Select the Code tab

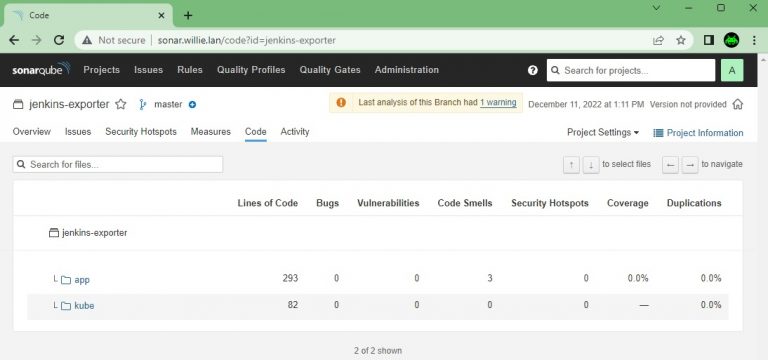(x=256, y=131)
